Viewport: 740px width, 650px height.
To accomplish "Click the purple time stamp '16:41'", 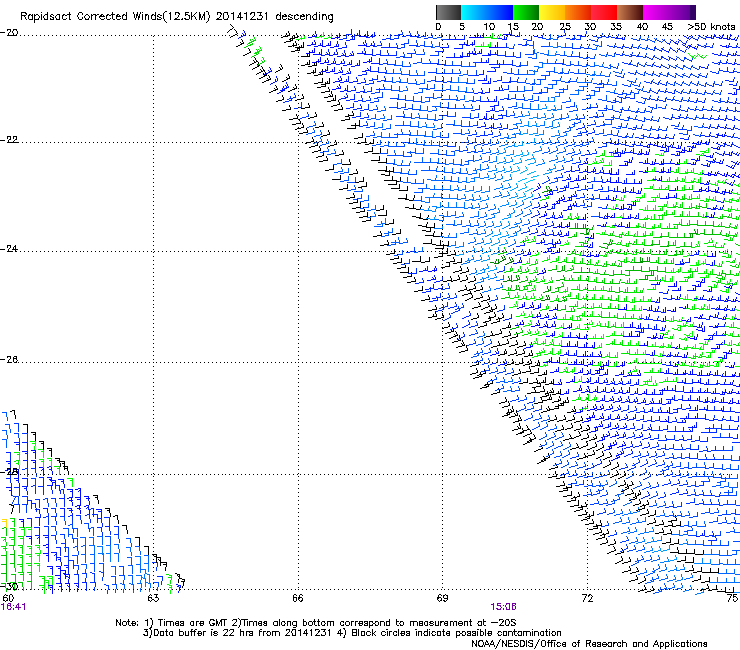I will tap(13, 607).
